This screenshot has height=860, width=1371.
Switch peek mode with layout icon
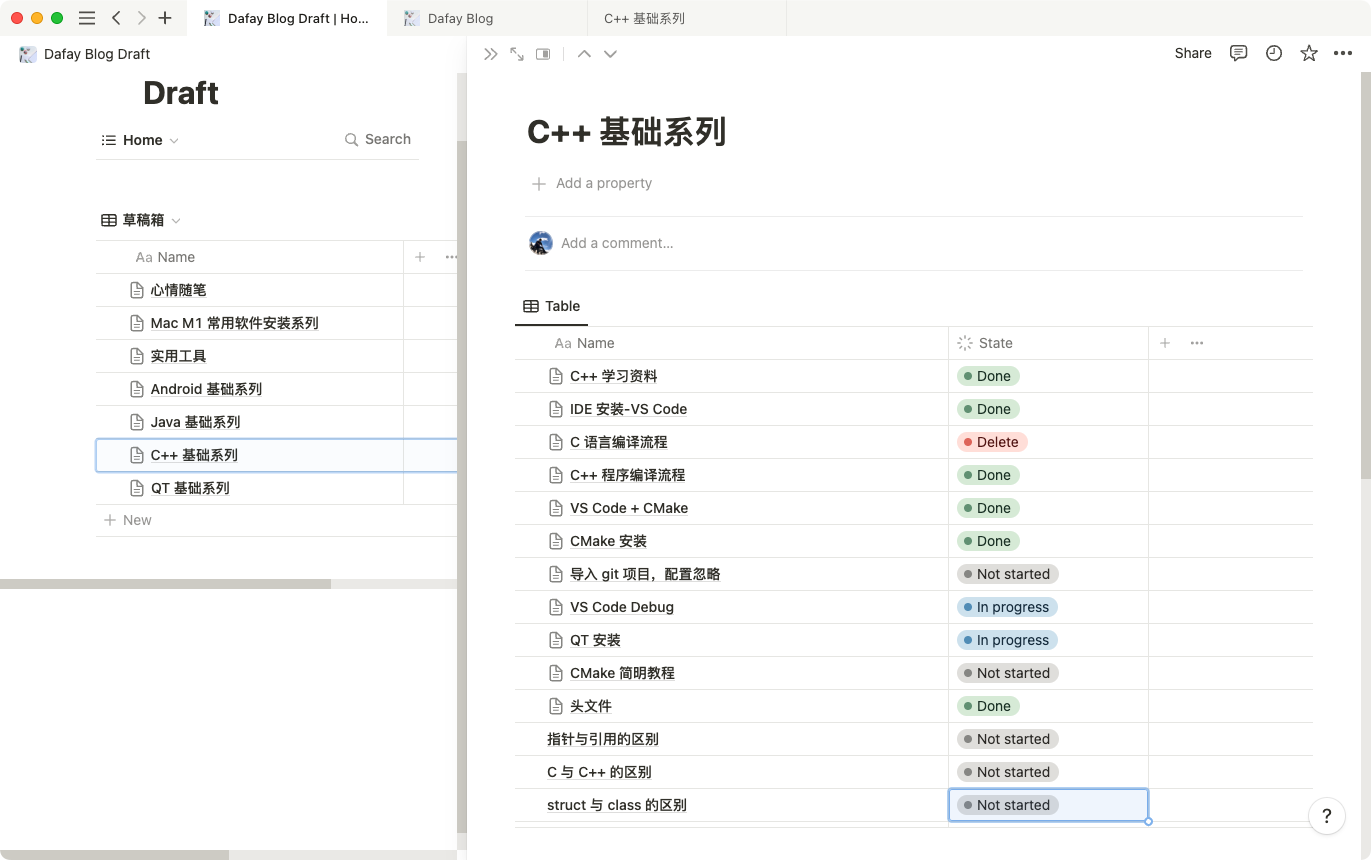click(543, 54)
